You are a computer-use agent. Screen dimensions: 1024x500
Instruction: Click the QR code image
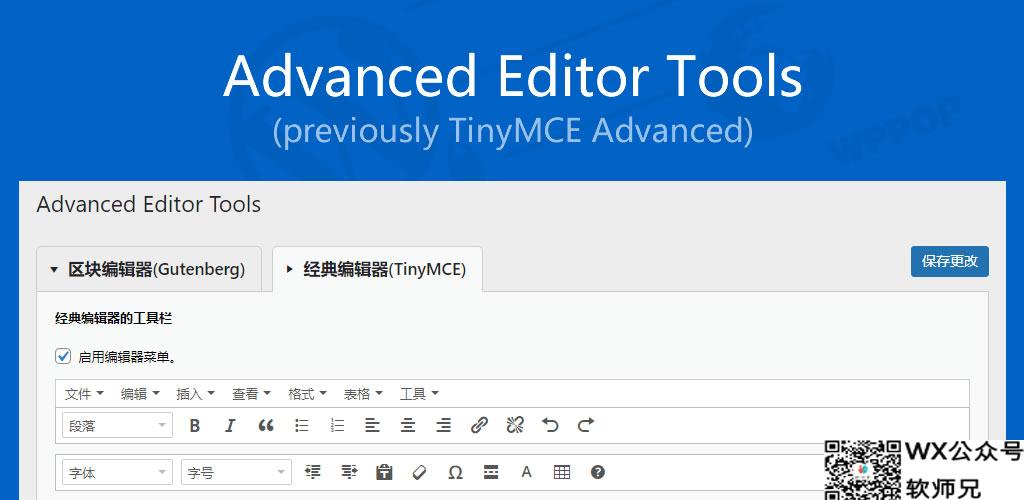pyautogui.click(x=863, y=470)
